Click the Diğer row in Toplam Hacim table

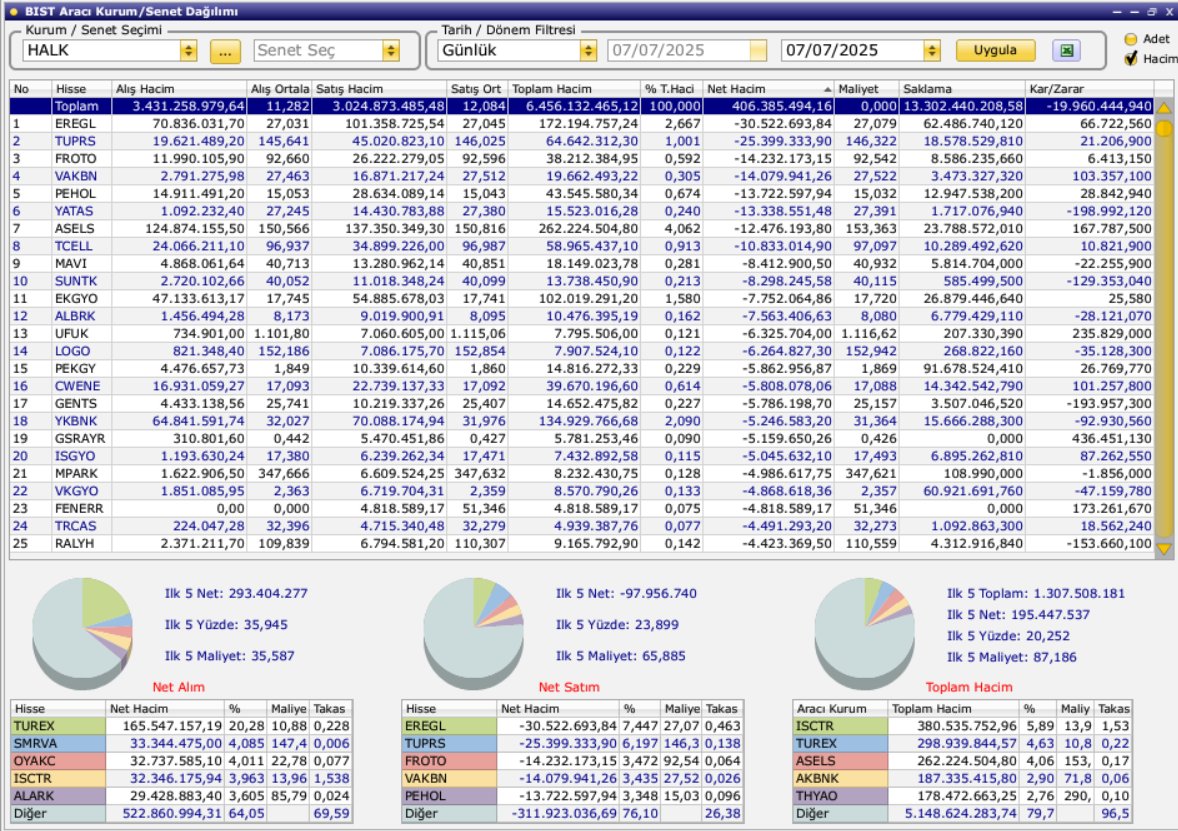[x=962, y=814]
